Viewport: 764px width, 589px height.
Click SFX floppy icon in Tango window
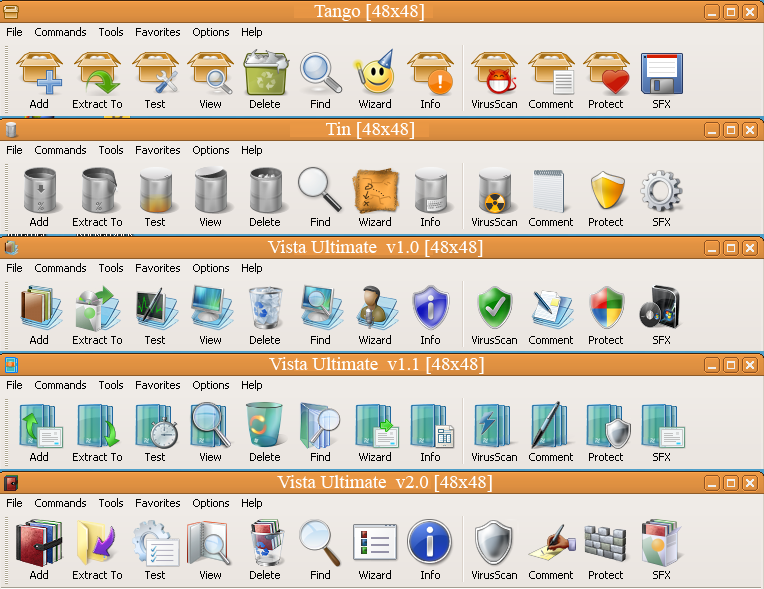[662, 74]
